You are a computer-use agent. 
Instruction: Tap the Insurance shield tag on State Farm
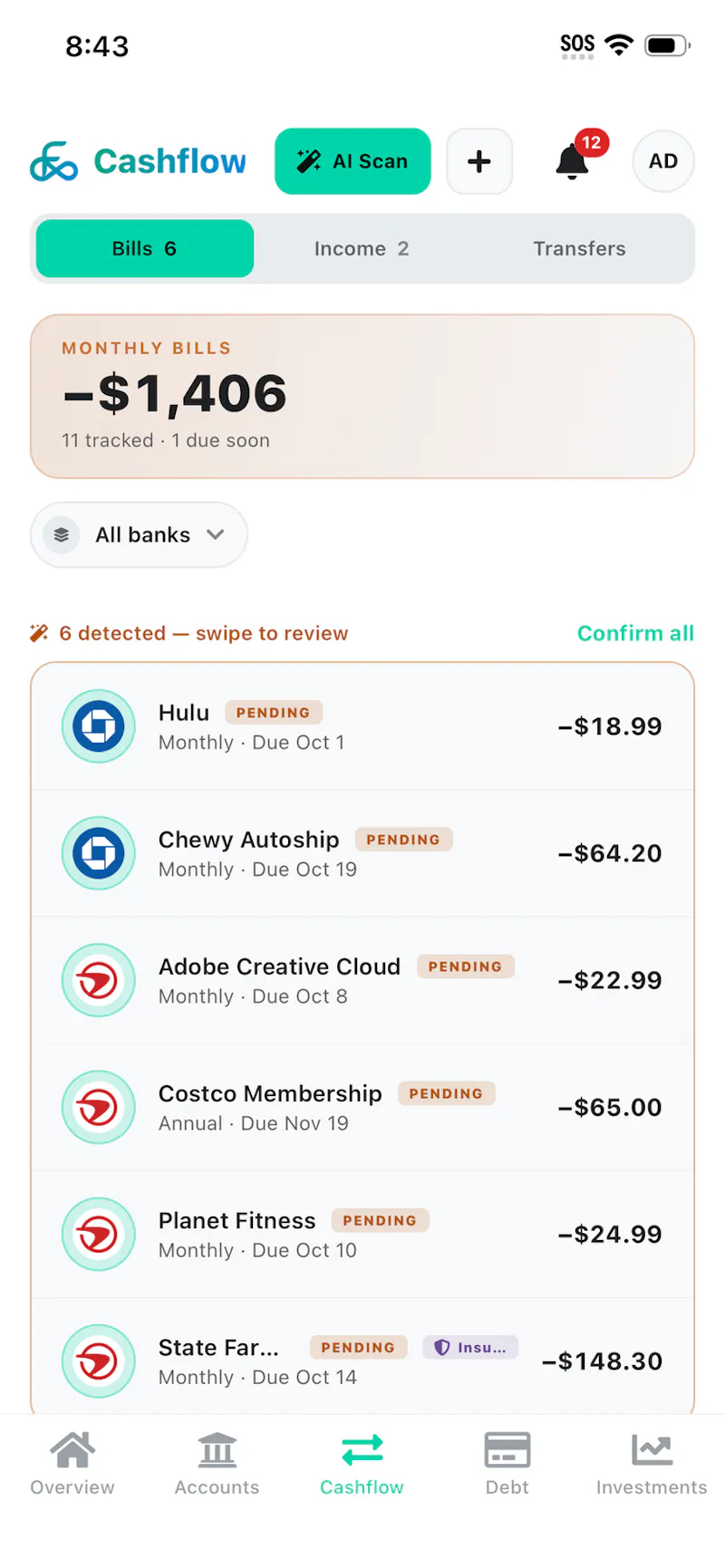[x=470, y=1347]
